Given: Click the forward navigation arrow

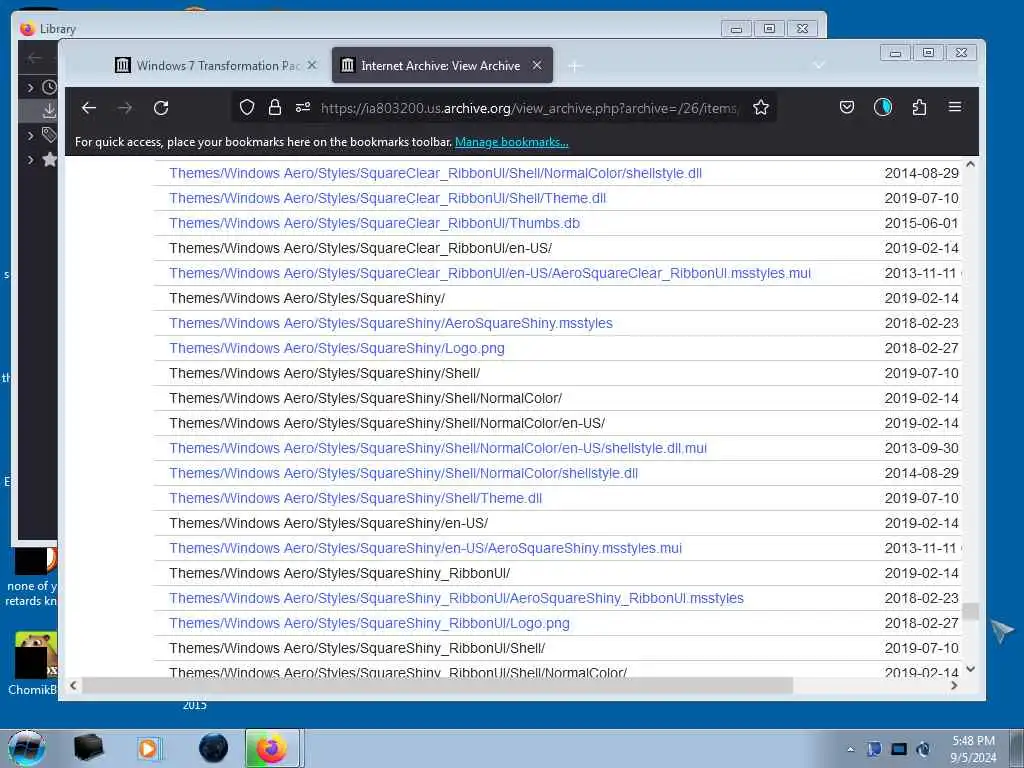Looking at the screenshot, I should 125,108.
